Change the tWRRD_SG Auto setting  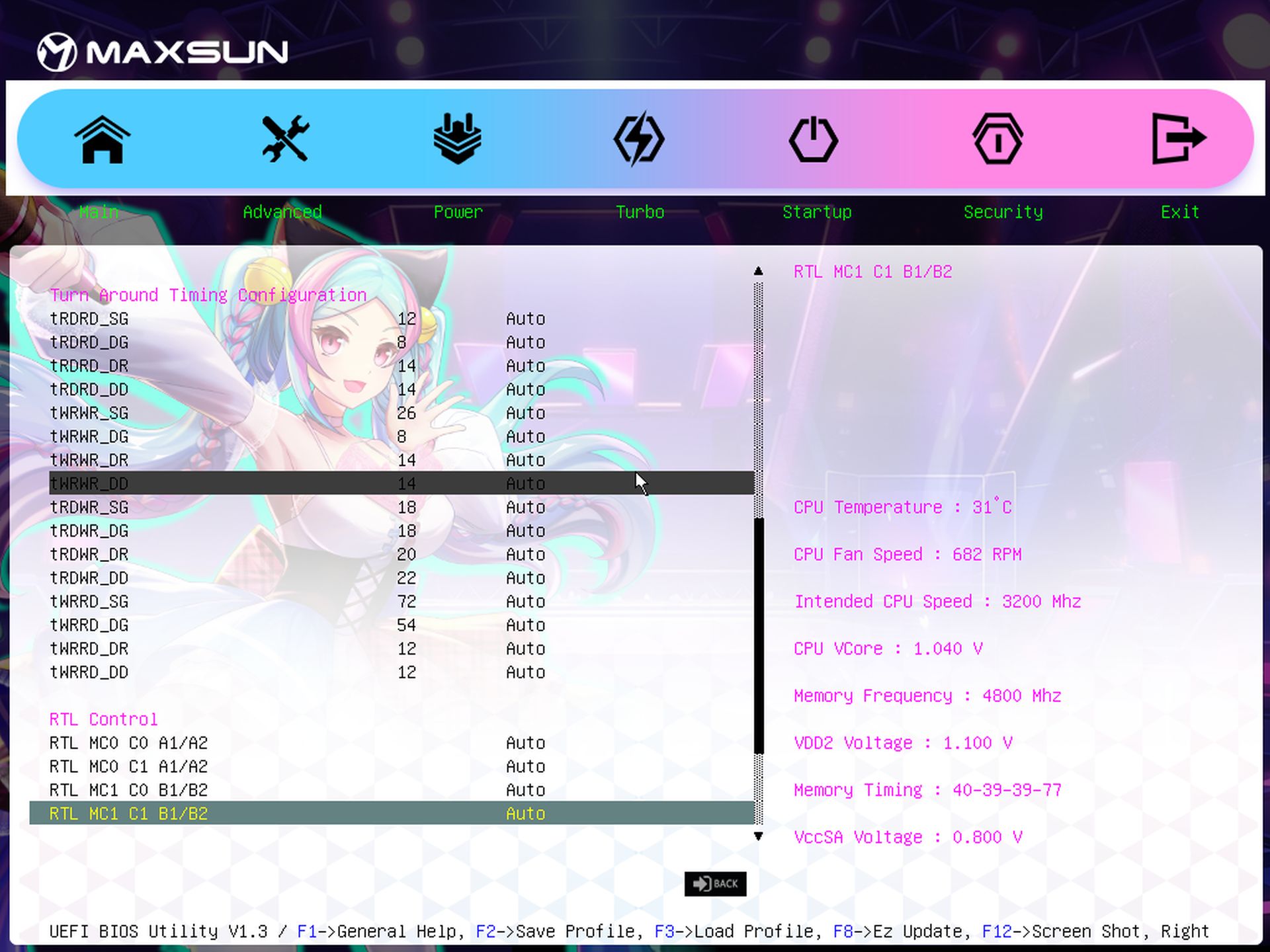pyautogui.click(x=525, y=602)
